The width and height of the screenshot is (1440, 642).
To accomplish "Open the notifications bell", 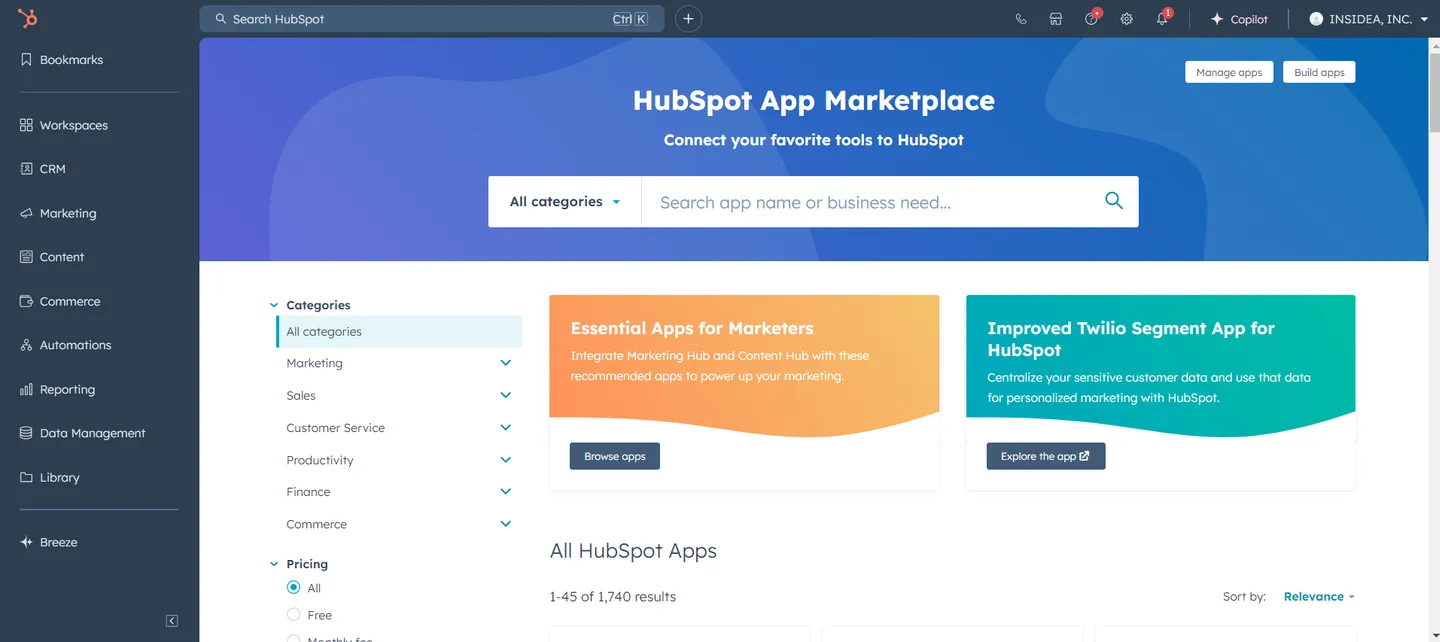I will click(1162, 19).
